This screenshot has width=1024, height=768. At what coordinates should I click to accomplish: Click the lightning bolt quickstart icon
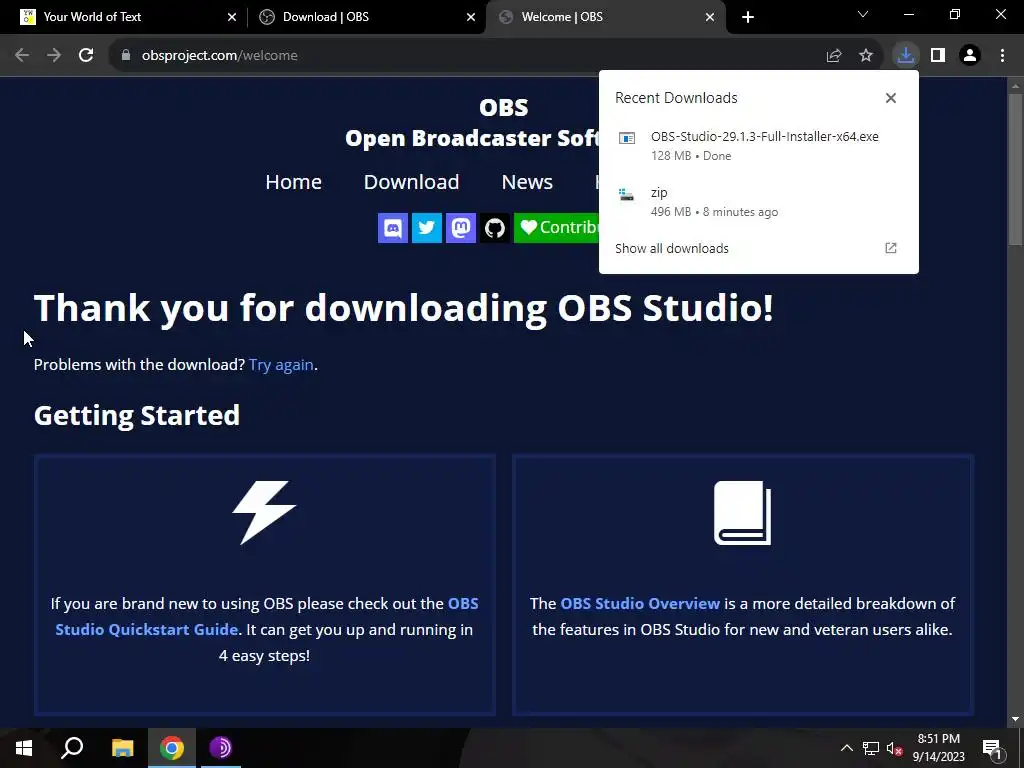click(264, 513)
